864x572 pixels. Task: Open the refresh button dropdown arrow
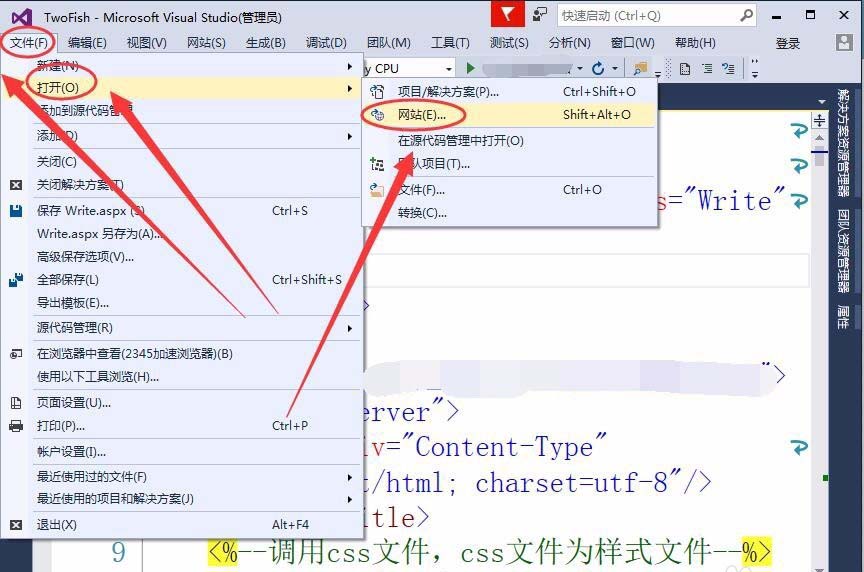(x=614, y=68)
